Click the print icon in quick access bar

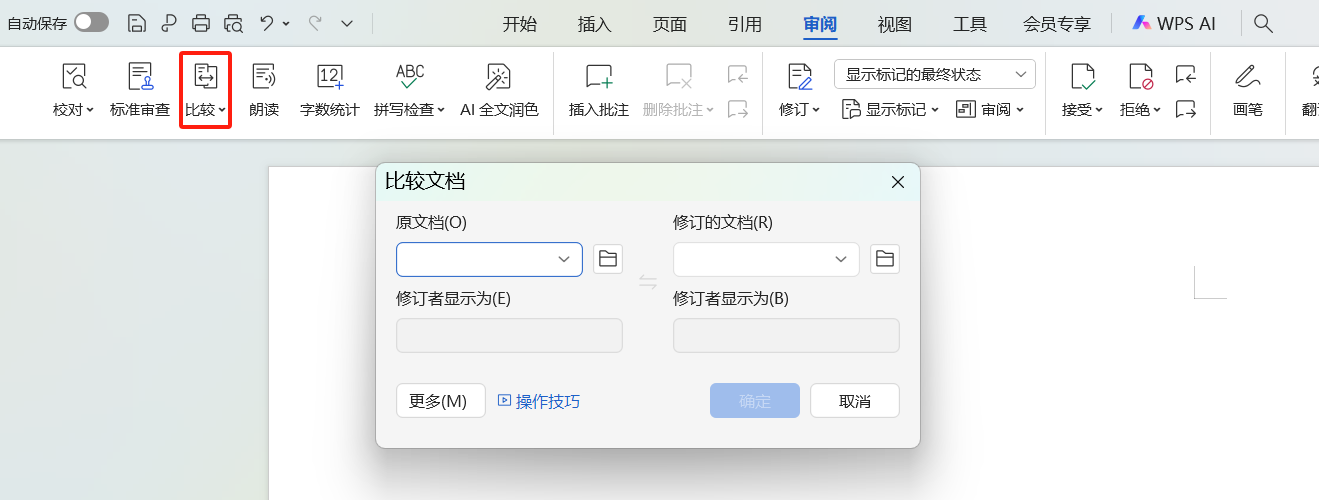[x=201, y=22]
